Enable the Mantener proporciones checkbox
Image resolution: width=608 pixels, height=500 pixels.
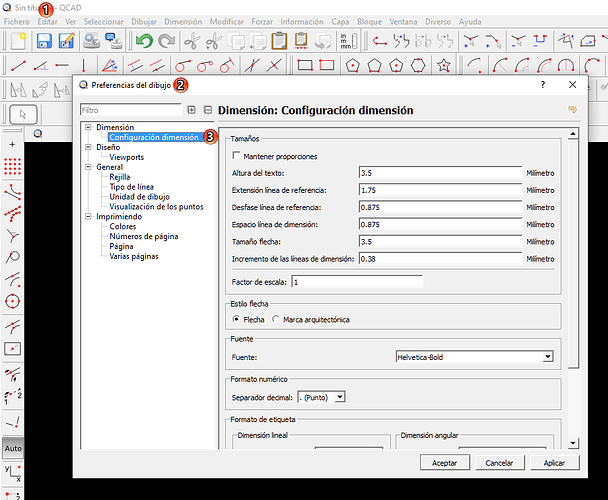(x=237, y=157)
